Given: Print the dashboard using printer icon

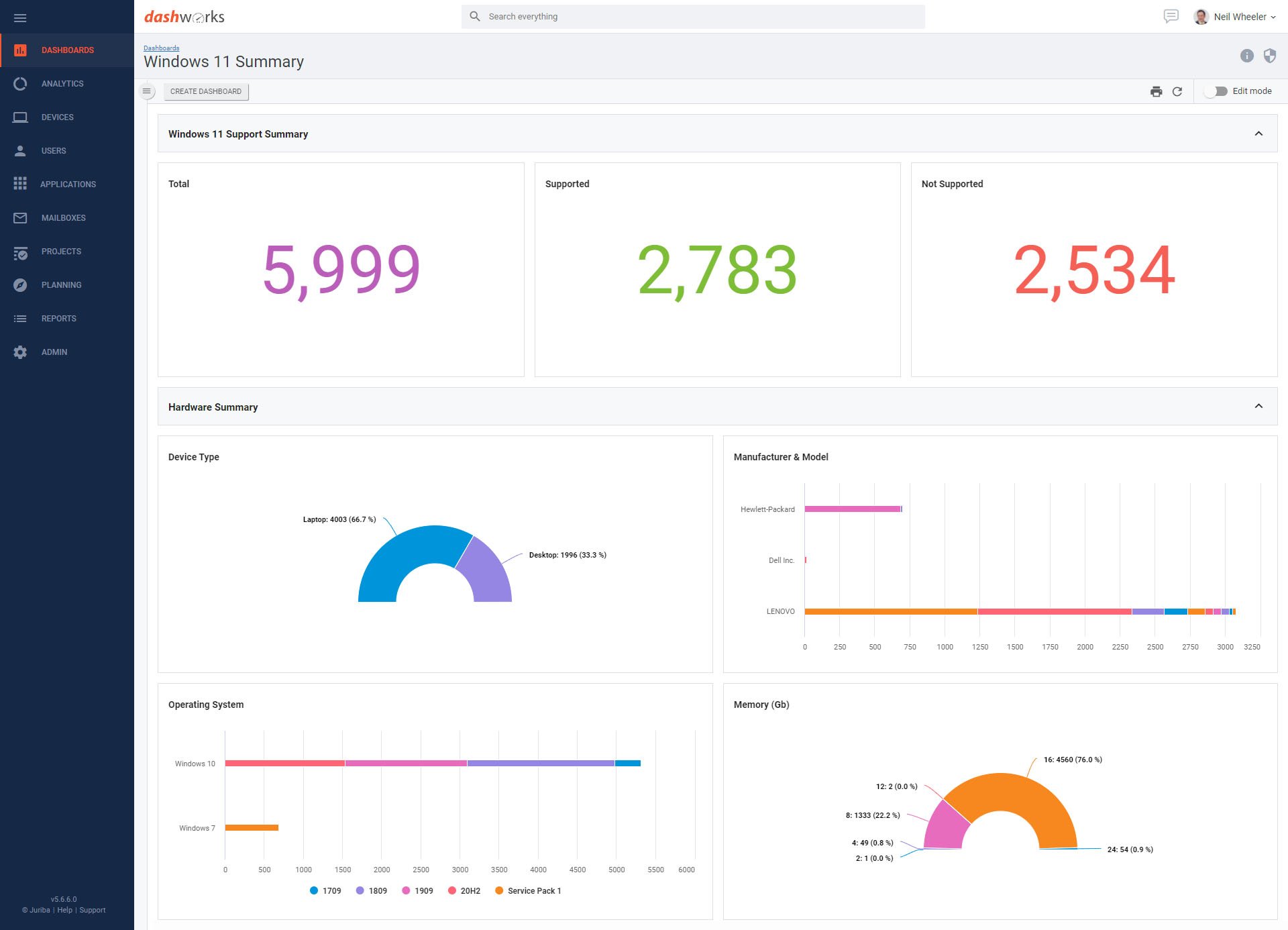Looking at the screenshot, I should click(x=1156, y=91).
